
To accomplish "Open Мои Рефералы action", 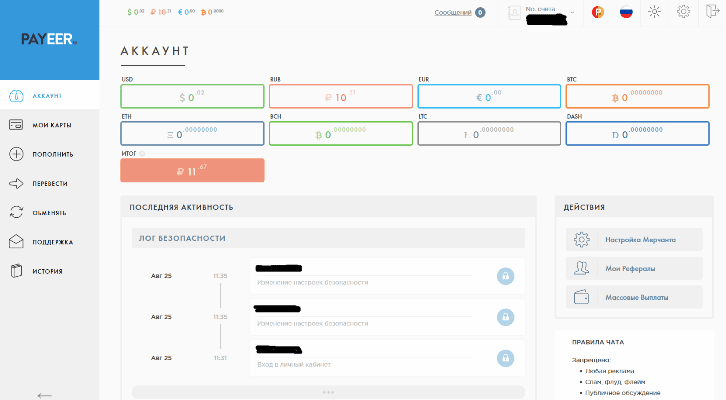I will click(x=634, y=268).
